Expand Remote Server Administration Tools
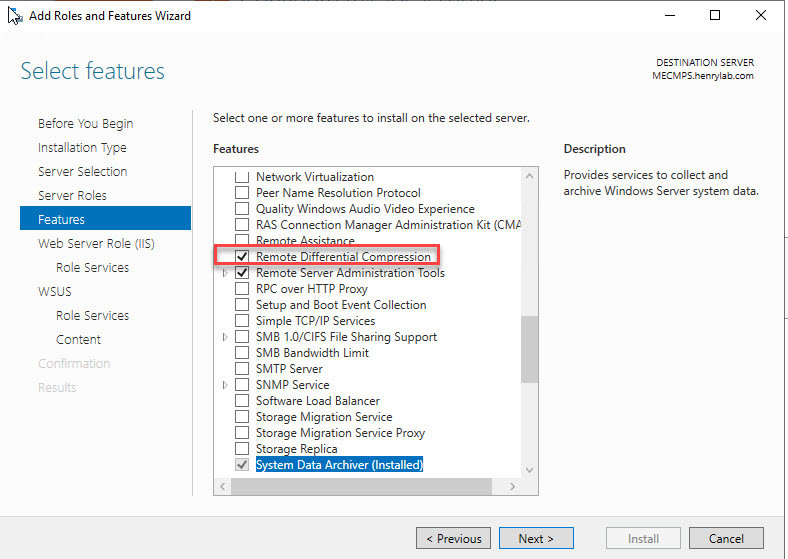788x559 pixels. 226,273
